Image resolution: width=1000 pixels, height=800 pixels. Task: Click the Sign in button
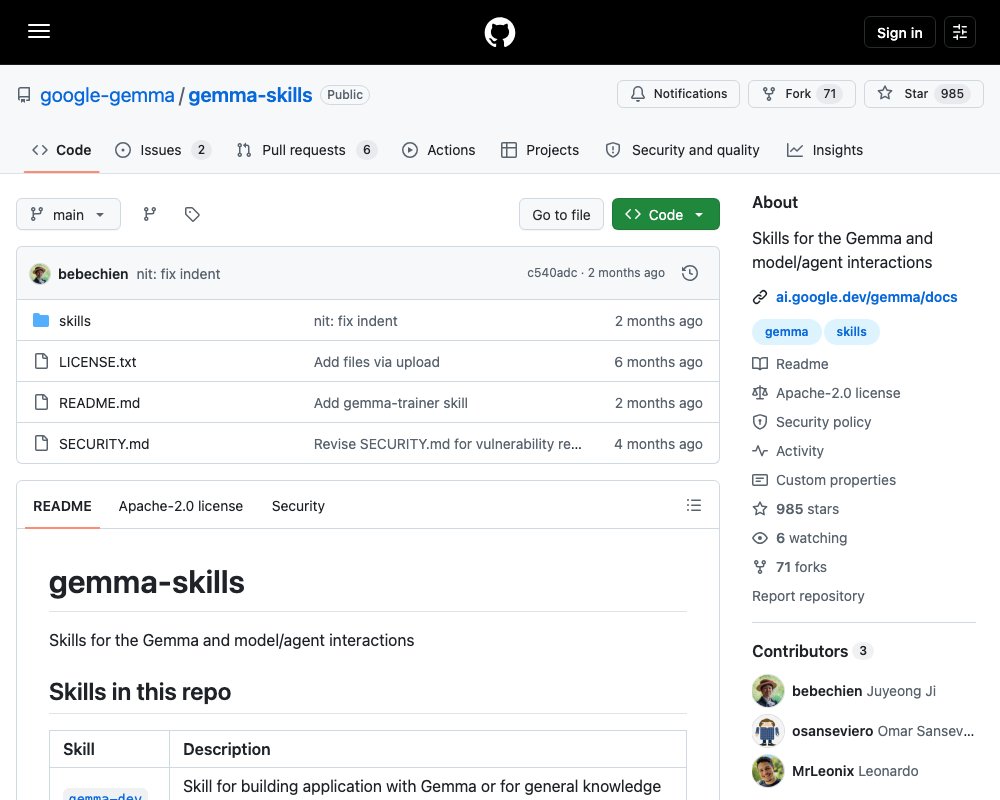tap(899, 32)
